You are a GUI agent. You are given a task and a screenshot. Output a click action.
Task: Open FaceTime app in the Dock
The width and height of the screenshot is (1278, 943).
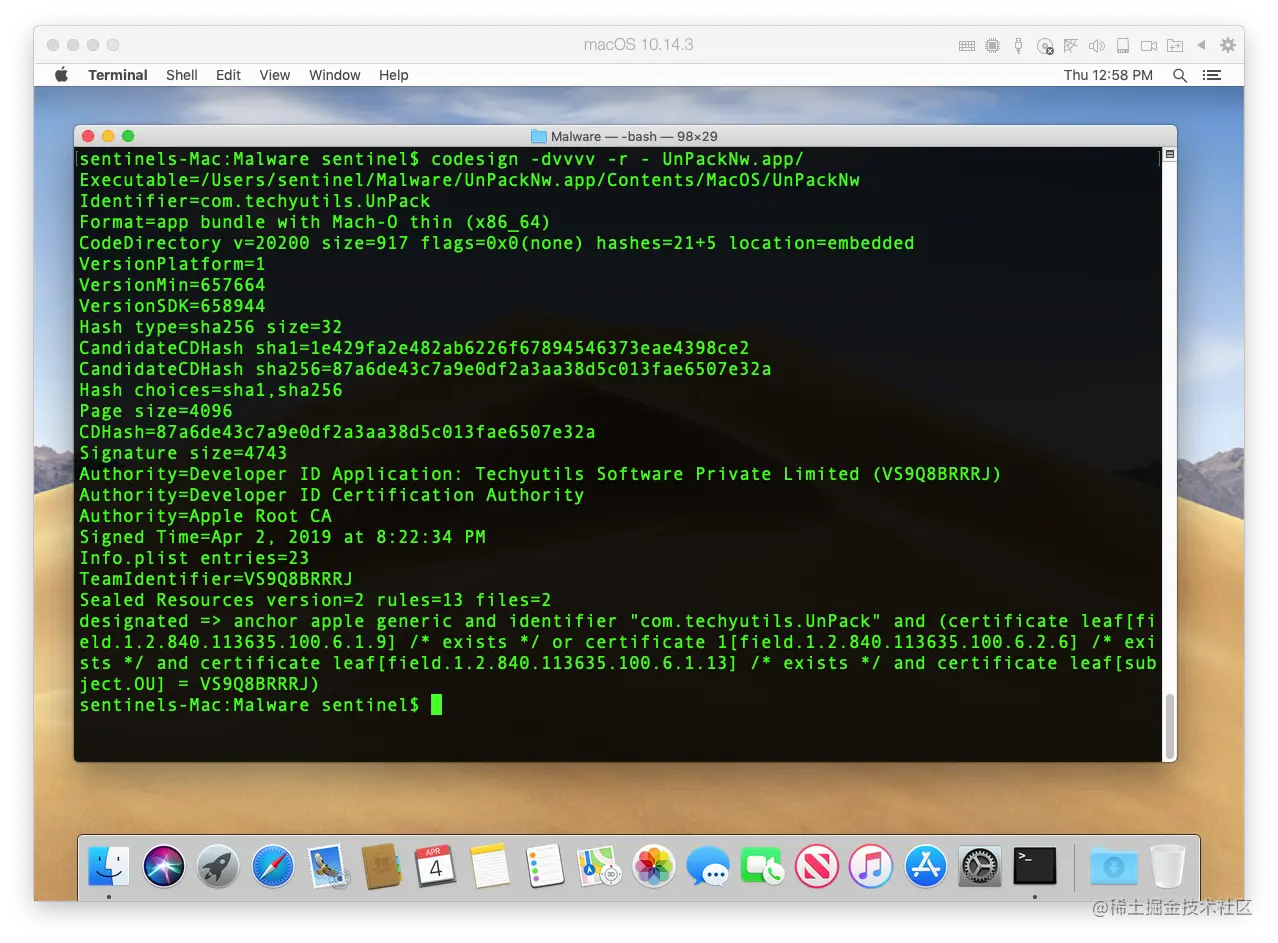(x=763, y=866)
